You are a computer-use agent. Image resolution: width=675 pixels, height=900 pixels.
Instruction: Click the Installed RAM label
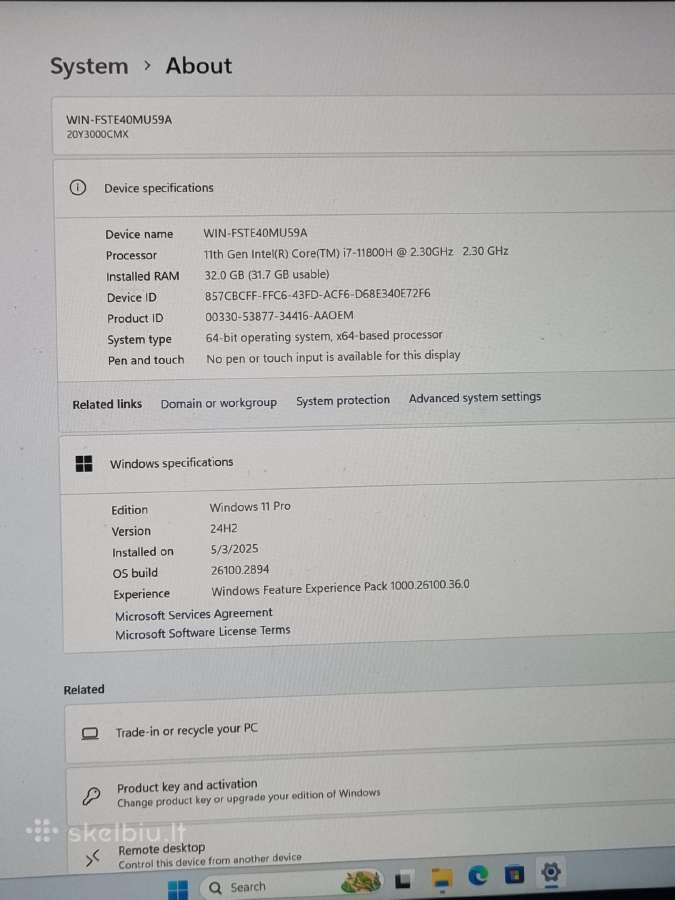[142, 276]
